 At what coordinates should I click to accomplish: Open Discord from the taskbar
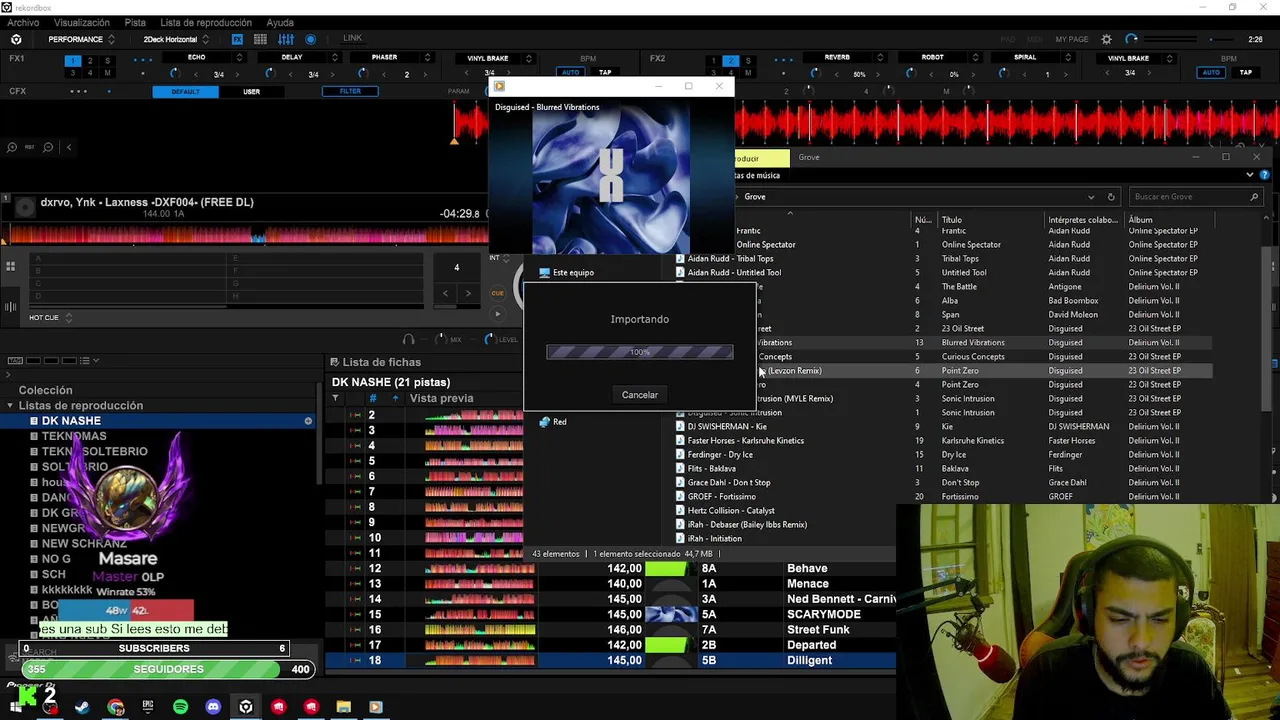pos(213,707)
